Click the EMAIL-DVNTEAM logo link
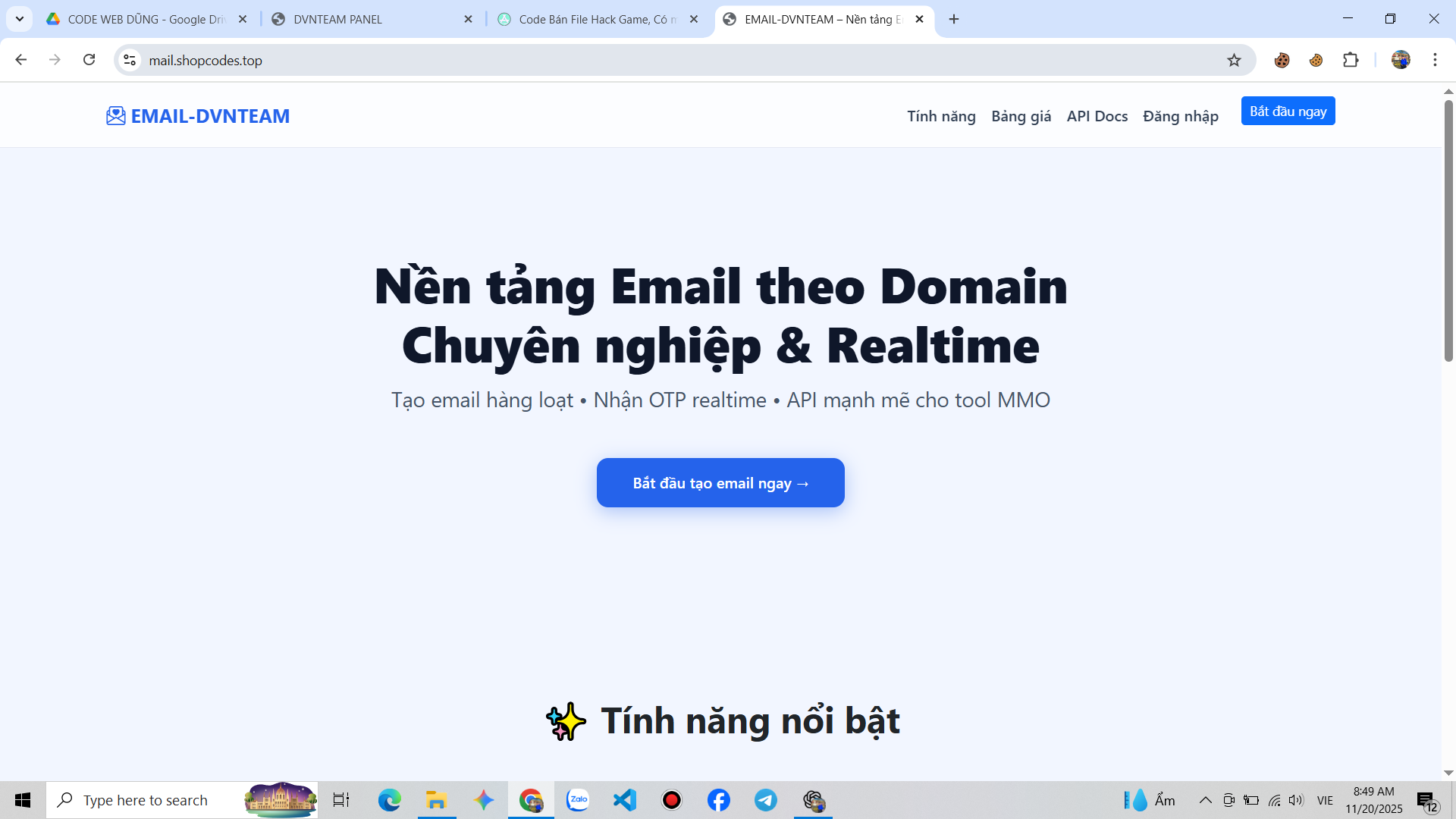Viewport: 1456px width, 819px height. tap(198, 116)
